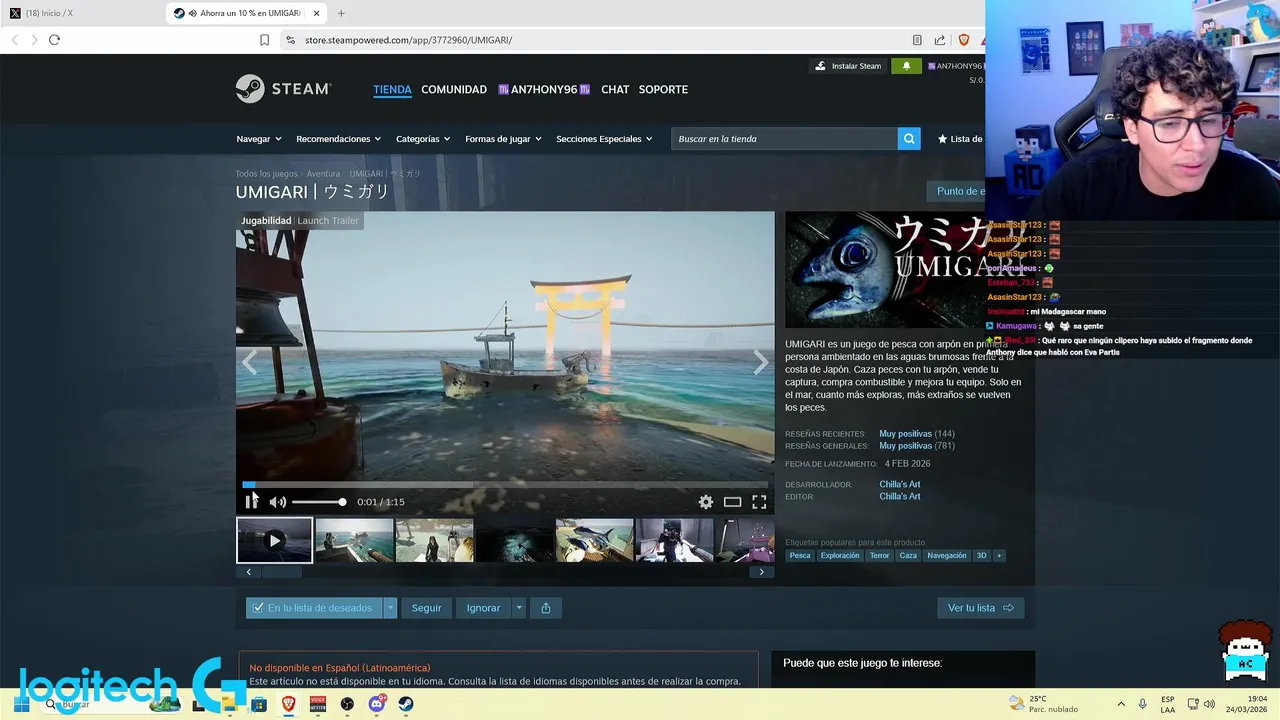Image resolution: width=1280 pixels, height=720 pixels.
Task: Click Ver tu lista button
Action: click(x=980, y=608)
